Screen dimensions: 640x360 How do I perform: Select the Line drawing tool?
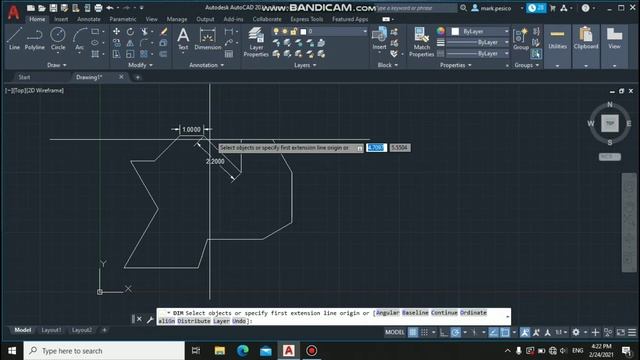tap(14, 39)
